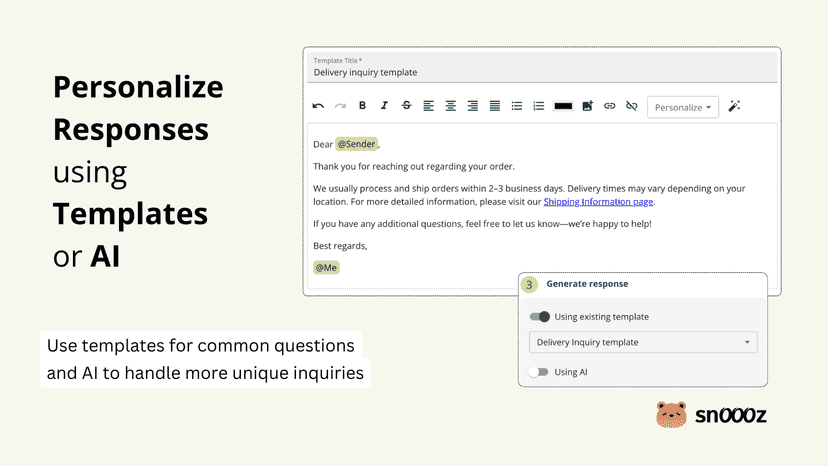Click the 'If you have any additional questions' line

[x=482, y=224]
